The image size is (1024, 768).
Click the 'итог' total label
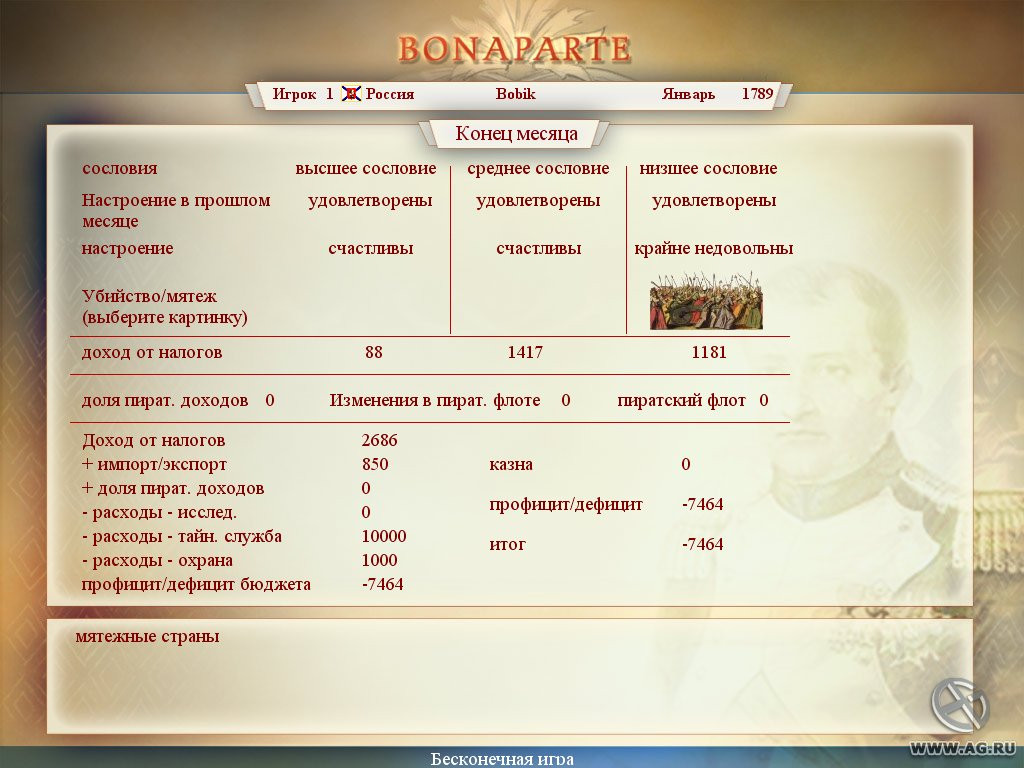click(x=507, y=545)
